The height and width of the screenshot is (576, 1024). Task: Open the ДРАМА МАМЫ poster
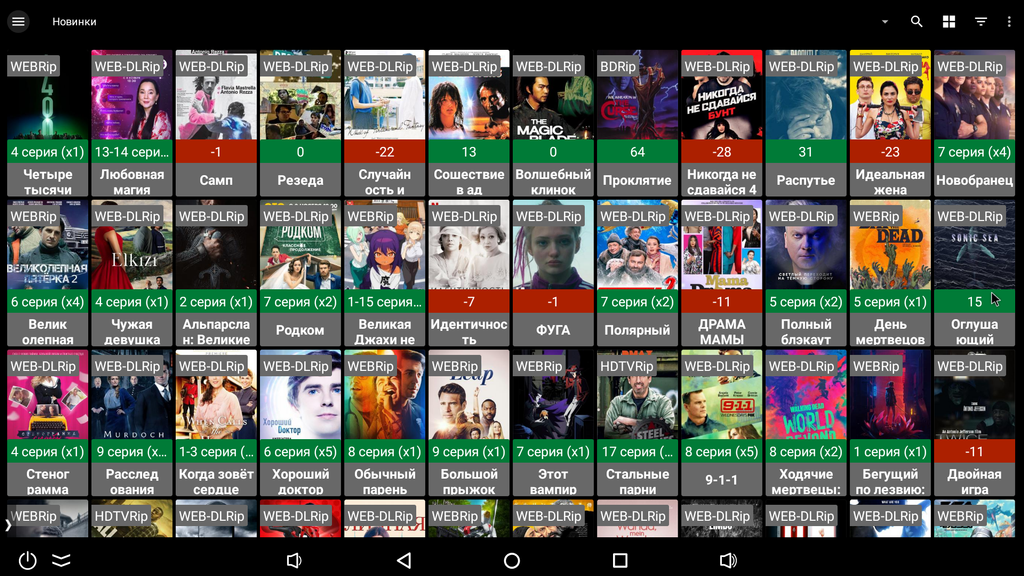click(722, 245)
